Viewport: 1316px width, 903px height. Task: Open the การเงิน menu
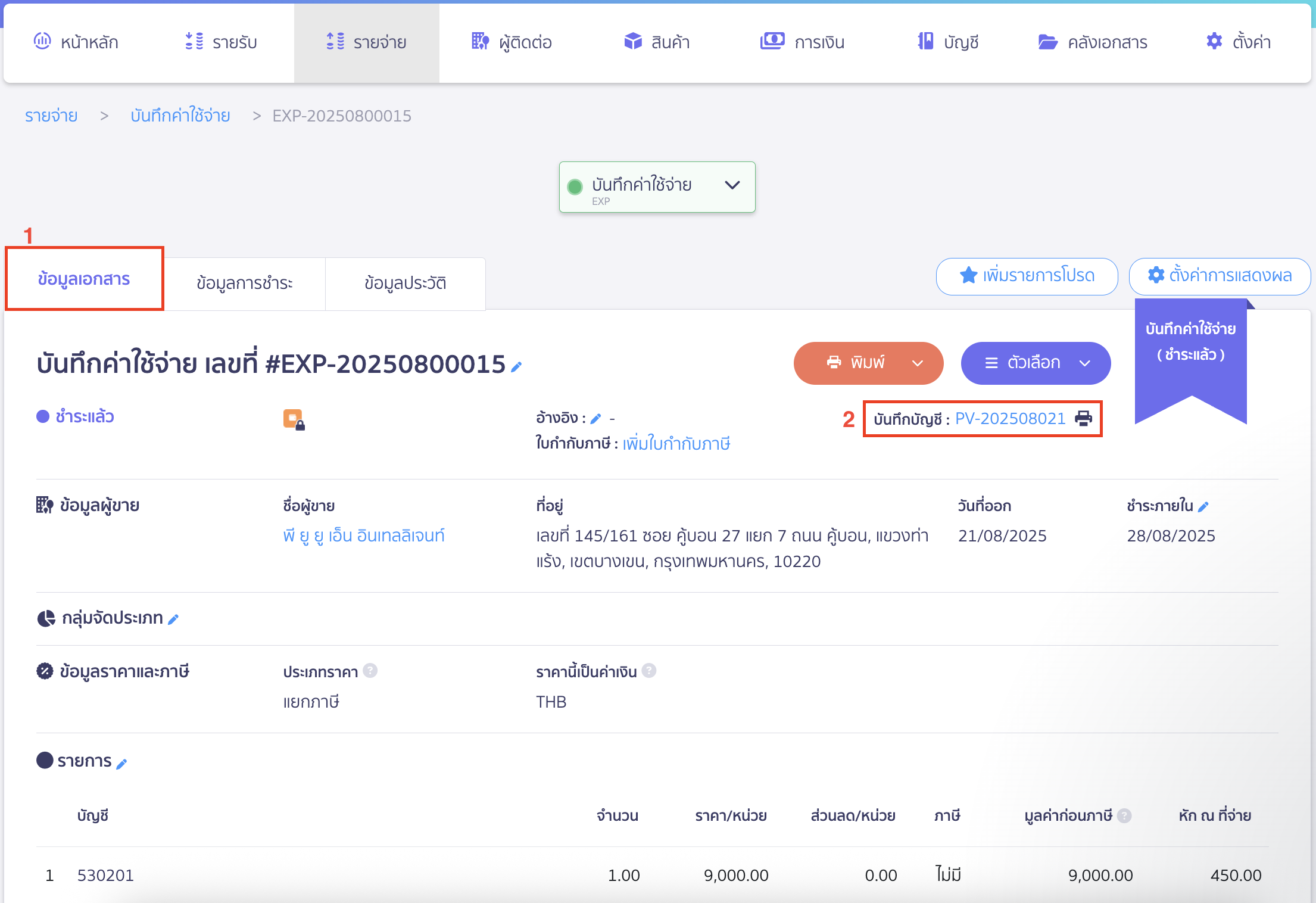click(802, 42)
